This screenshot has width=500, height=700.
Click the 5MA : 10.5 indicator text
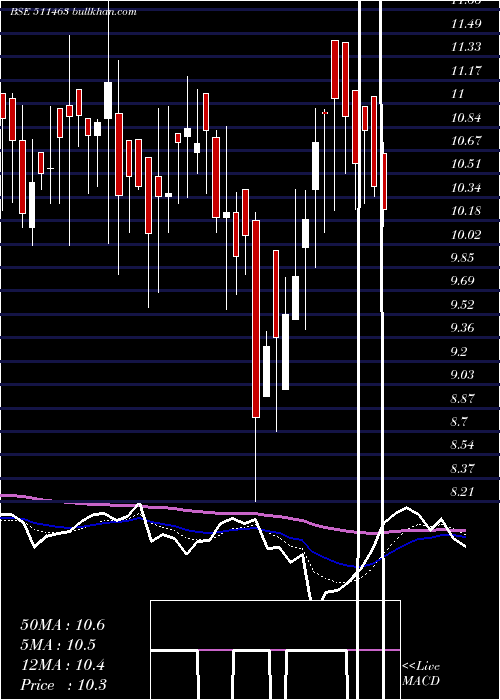tap(58, 645)
